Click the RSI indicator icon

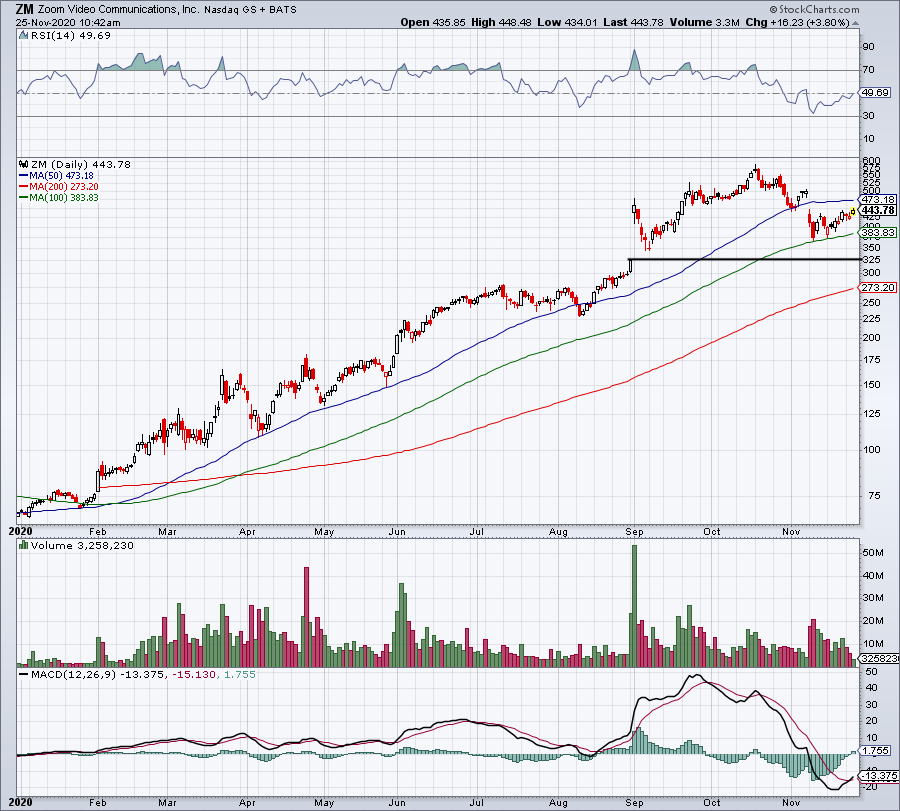(x=24, y=36)
